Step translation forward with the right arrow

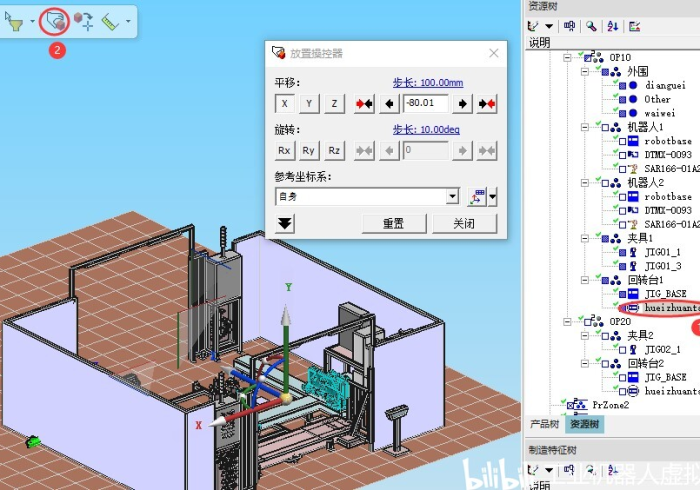[x=462, y=103]
